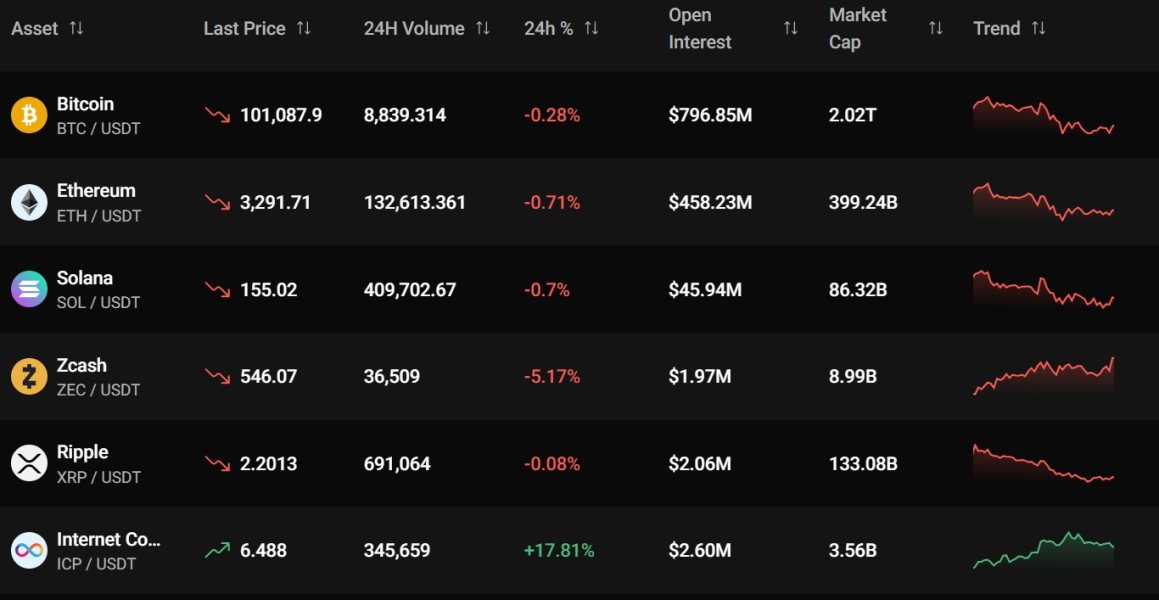Sort by Market Cap column arrows
Image resolution: width=1159 pixels, height=600 pixels.
(936, 28)
